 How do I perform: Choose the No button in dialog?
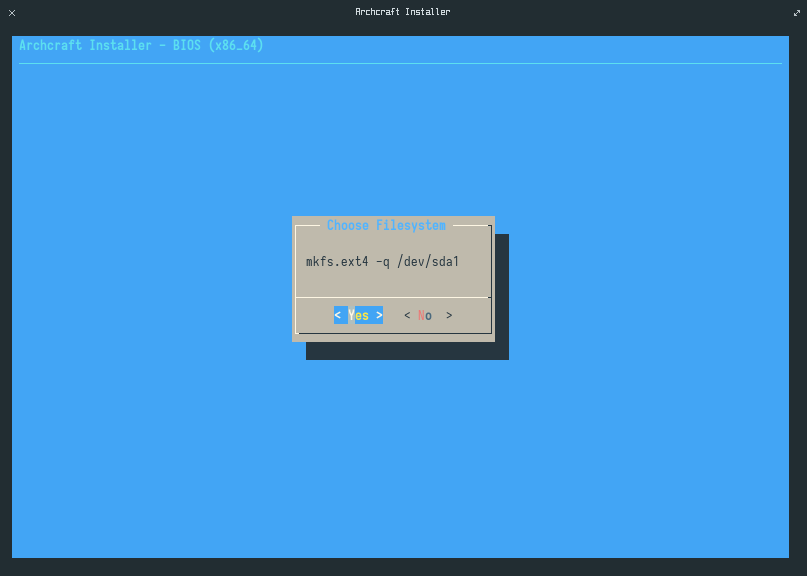pos(428,315)
